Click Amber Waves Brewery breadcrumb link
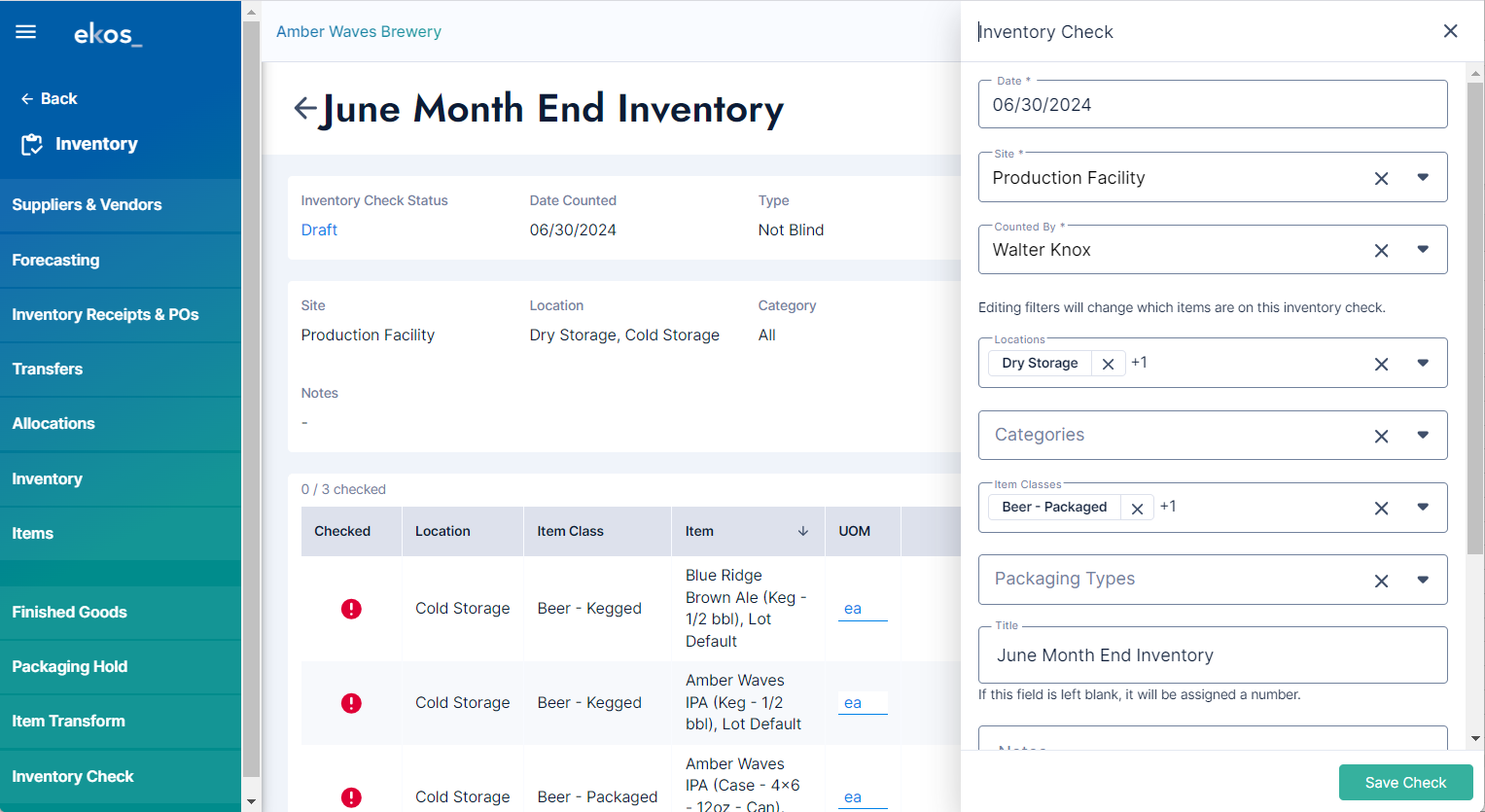The width and height of the screenshot is (1485, 812). tap(359, 31)
